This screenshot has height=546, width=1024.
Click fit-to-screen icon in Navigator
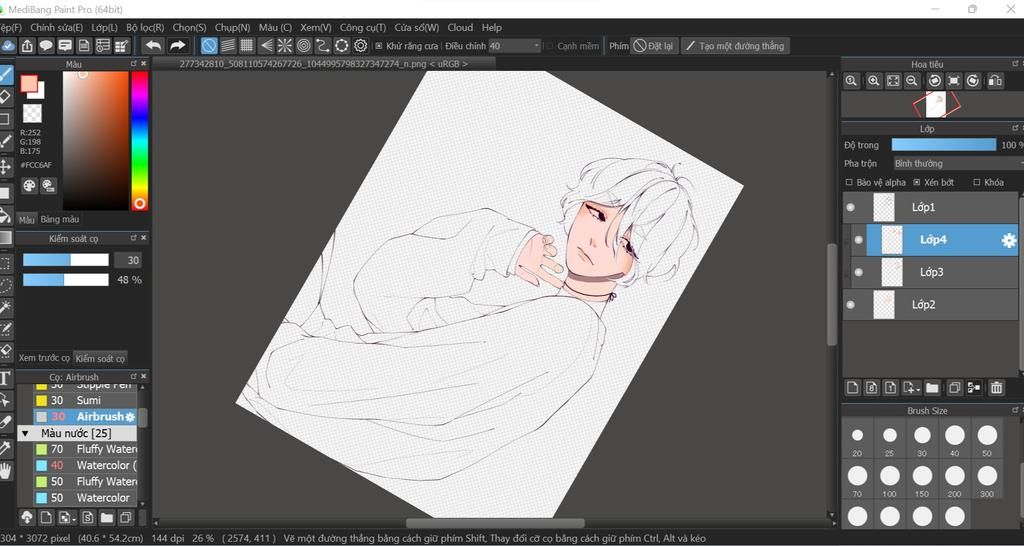893,81
